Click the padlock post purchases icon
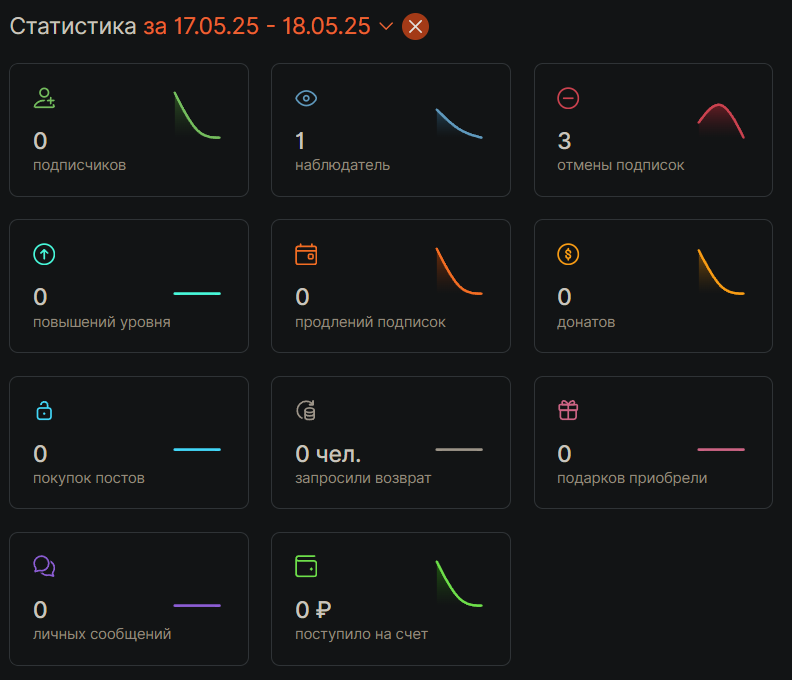The width and height of the screenshot is (792, 680). (x=44, y=410)
